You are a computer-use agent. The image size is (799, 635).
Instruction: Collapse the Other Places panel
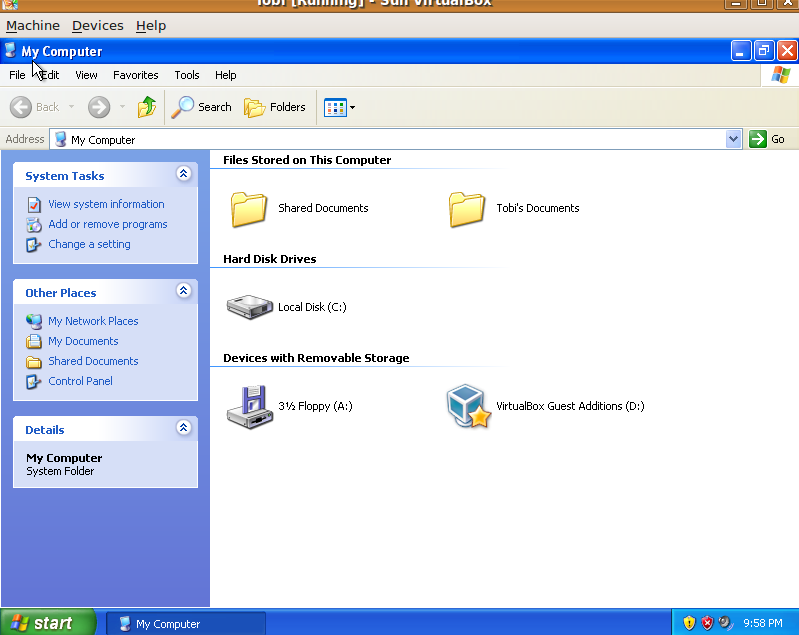click(x=183, y=291)
